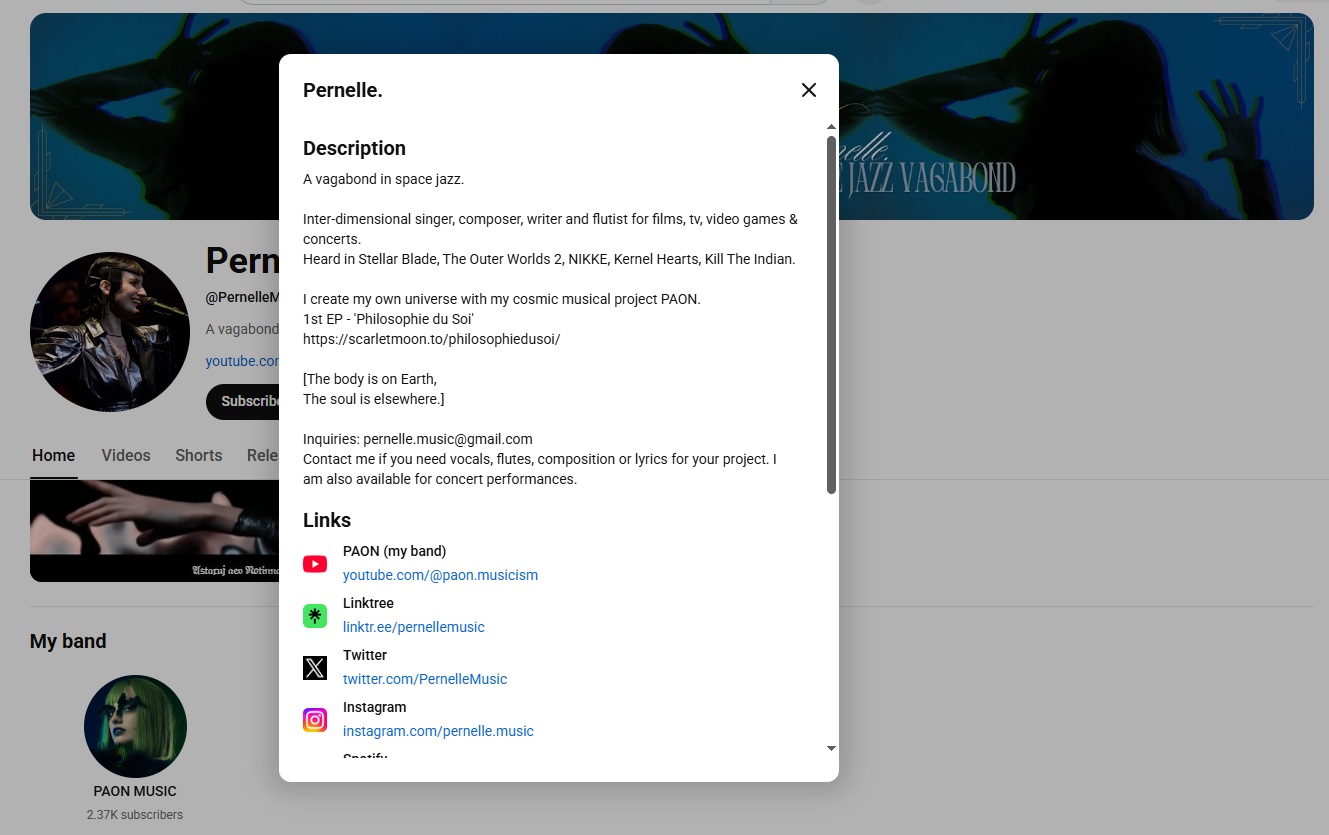
Task: Click the PAON MUSIC channel name
Action: click(135, 791)
